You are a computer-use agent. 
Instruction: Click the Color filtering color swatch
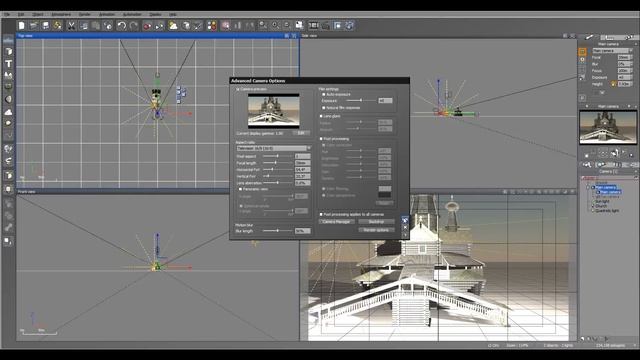(x=385, y=189)
